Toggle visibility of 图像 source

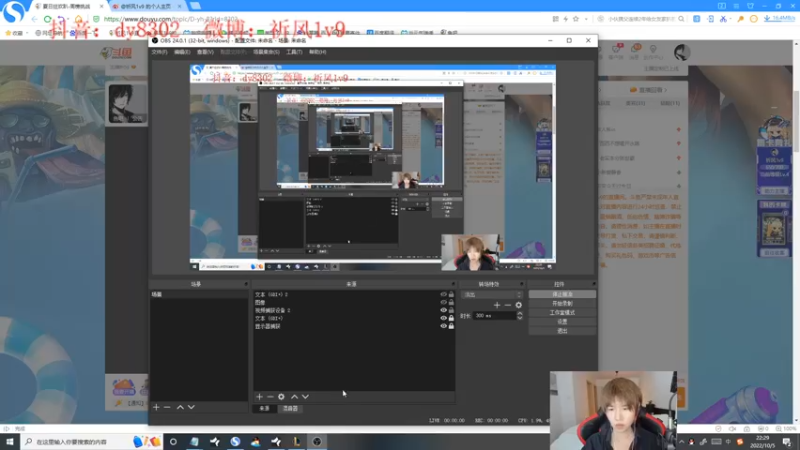pyautogui.click(x=443, y=303)
